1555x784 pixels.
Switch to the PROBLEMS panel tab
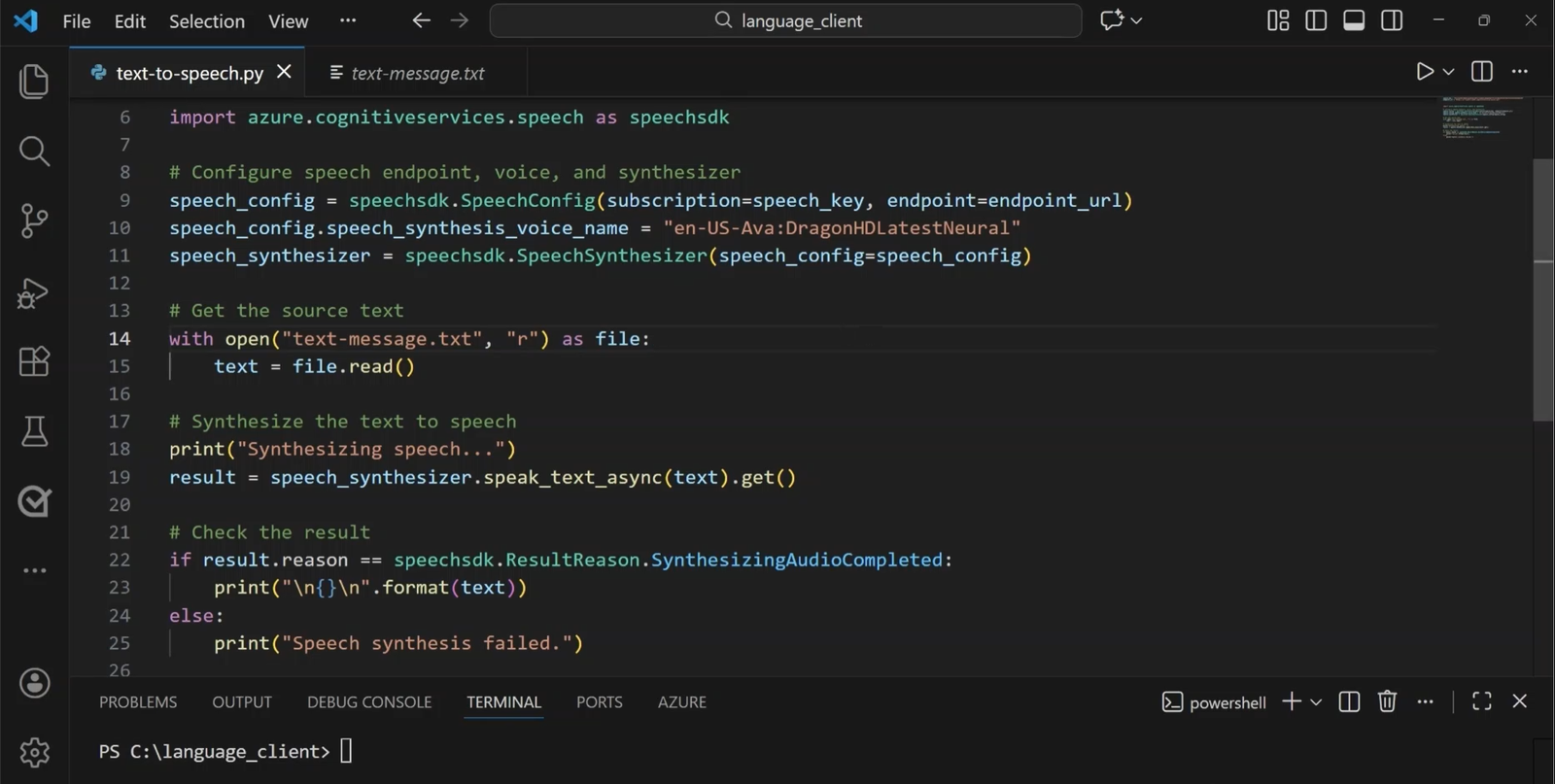pos(138,701)
